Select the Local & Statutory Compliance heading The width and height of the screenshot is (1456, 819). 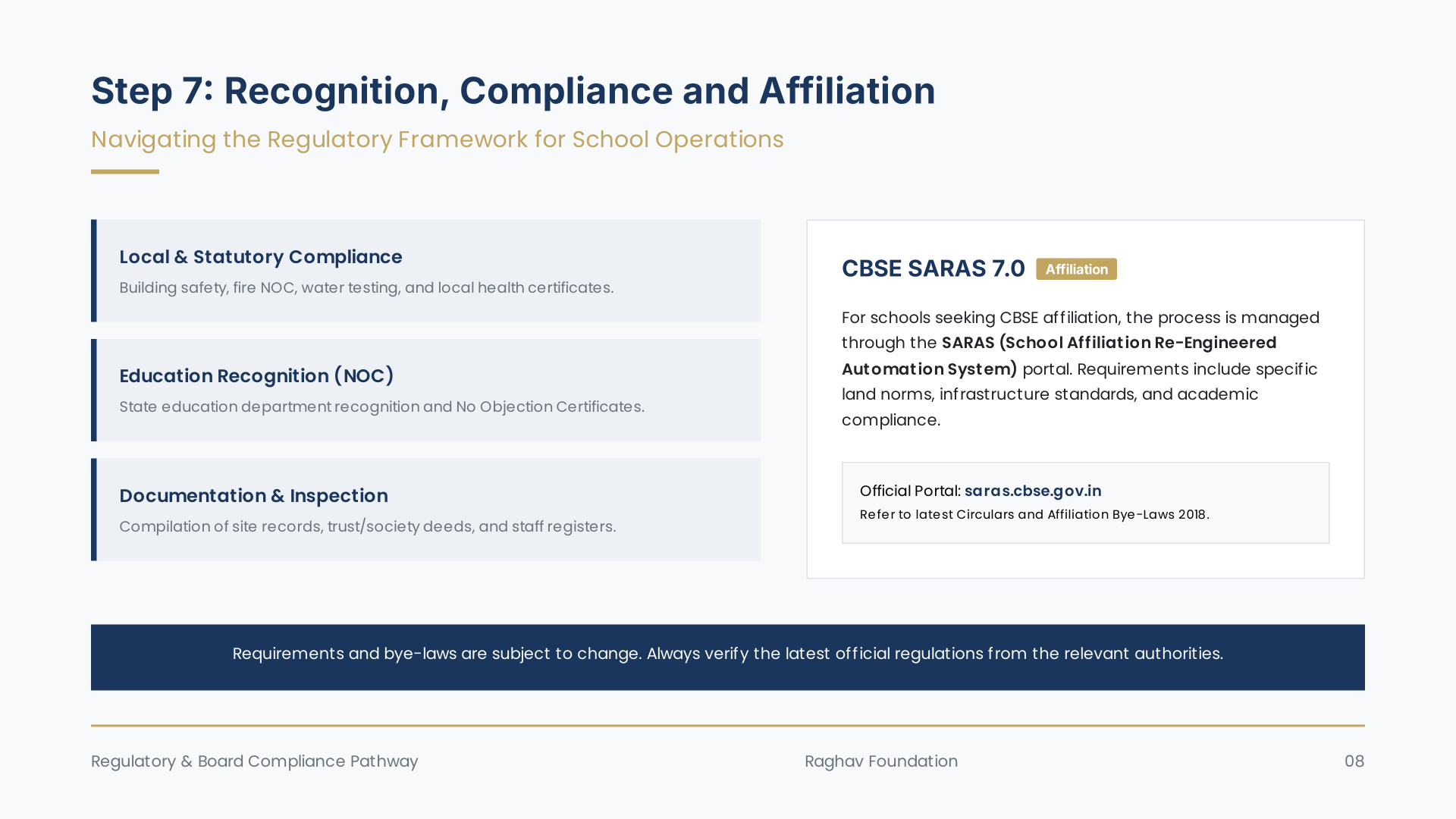point(261,257)
